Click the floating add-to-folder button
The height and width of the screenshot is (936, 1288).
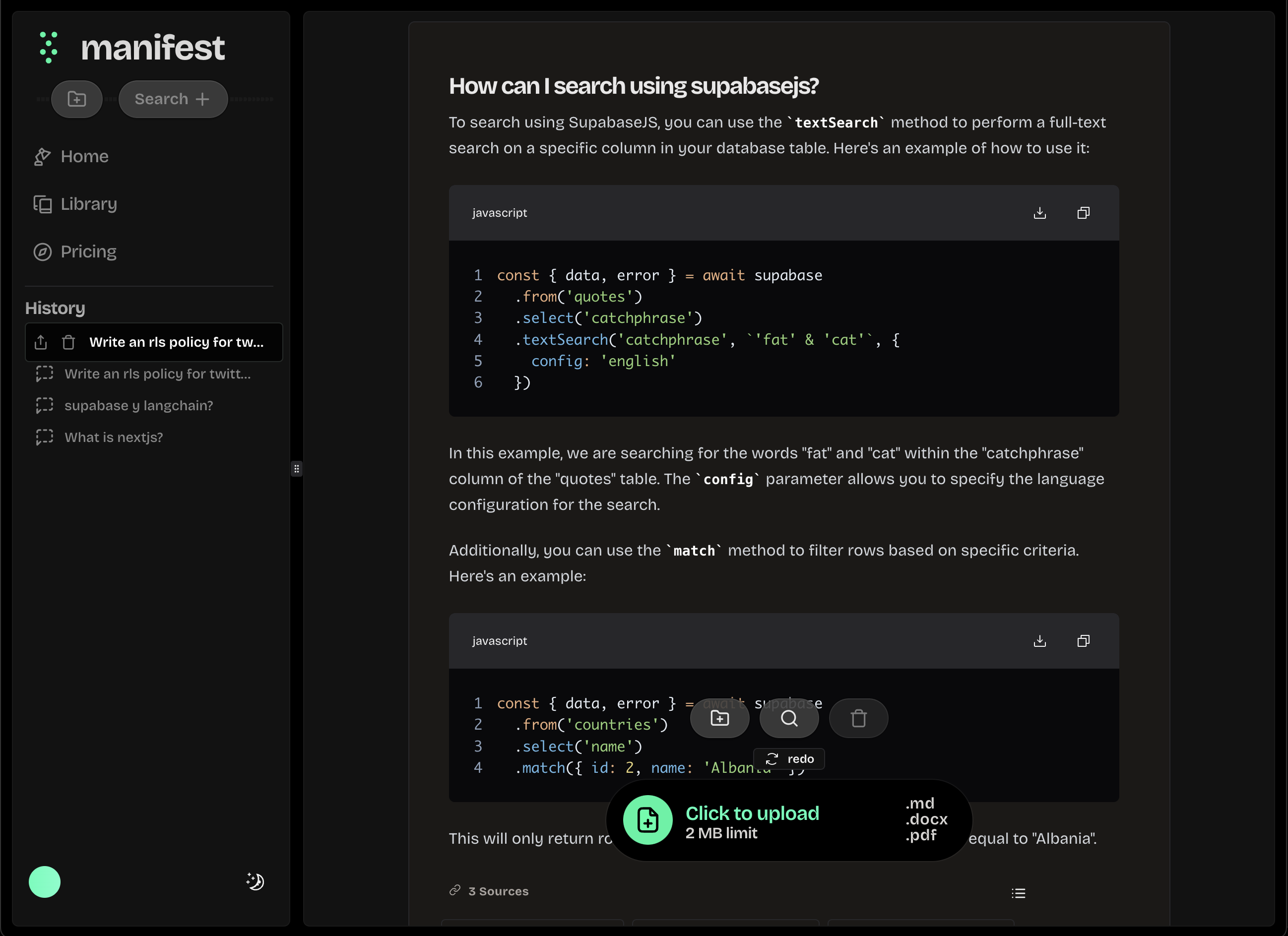719,718
